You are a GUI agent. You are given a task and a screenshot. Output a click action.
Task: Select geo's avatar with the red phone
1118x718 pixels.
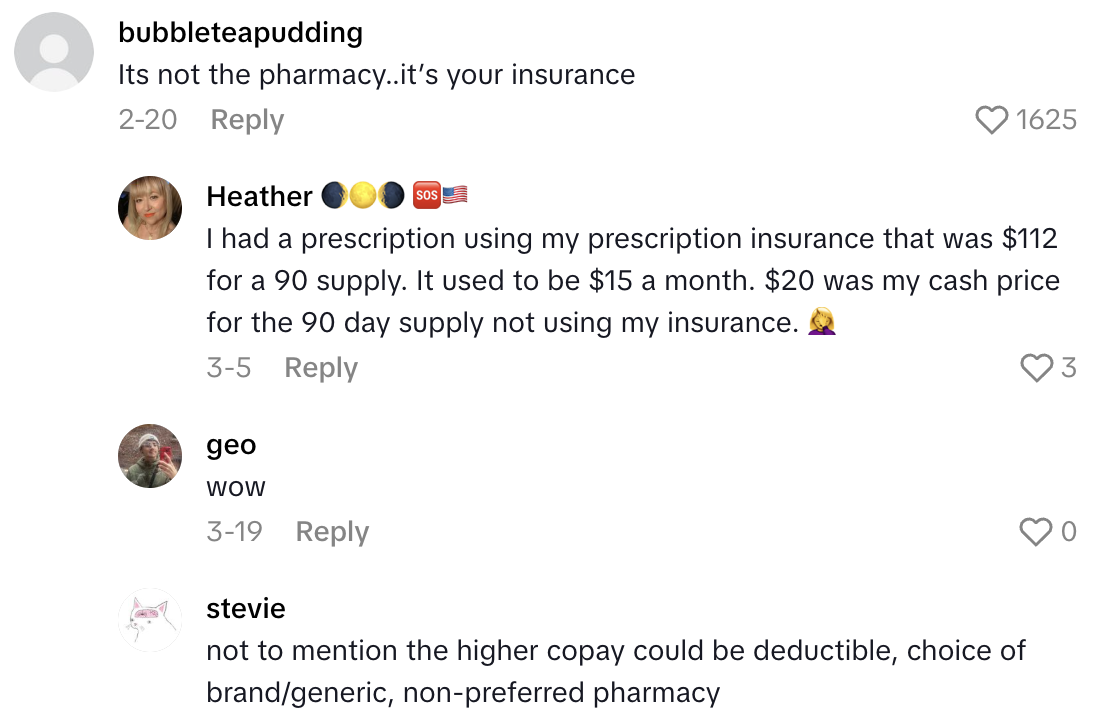(150, 457)
